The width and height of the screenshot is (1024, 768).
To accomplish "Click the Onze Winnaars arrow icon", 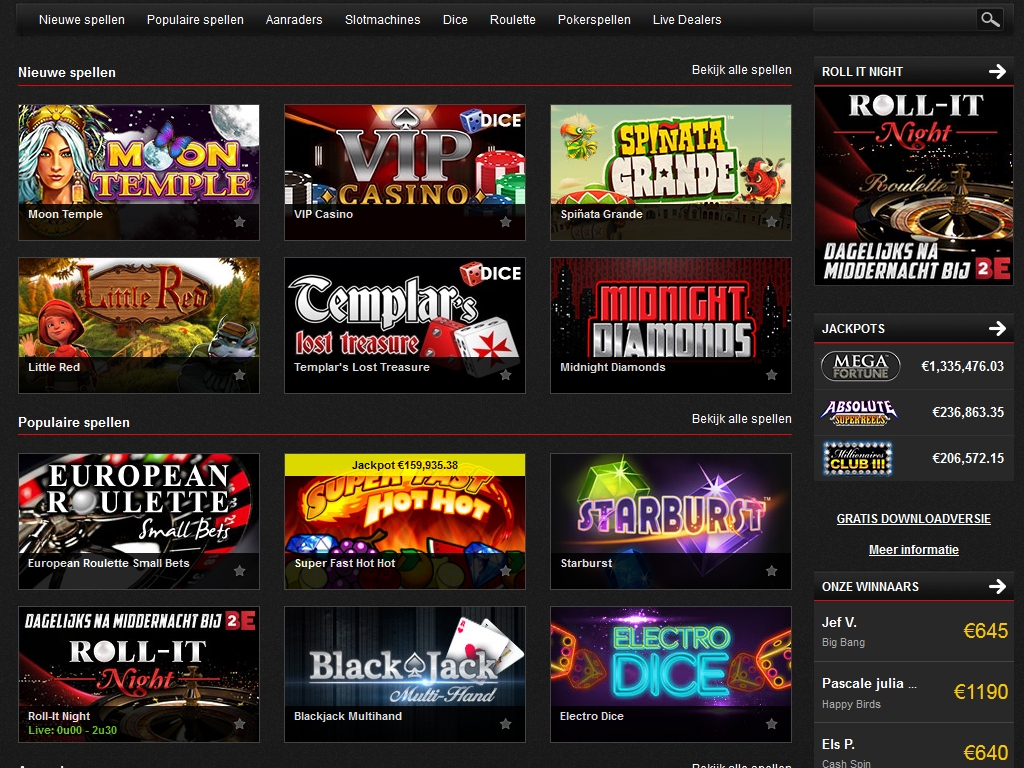I will (997, 586).
